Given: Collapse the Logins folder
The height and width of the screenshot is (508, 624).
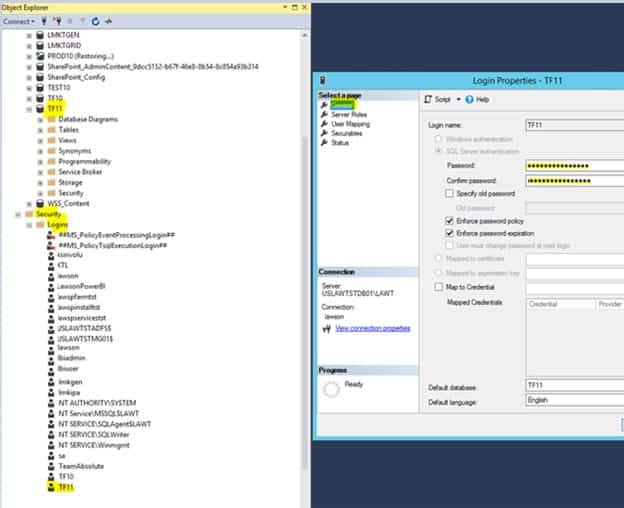Looking at the screenshot, I should click(x=29, y=225).
